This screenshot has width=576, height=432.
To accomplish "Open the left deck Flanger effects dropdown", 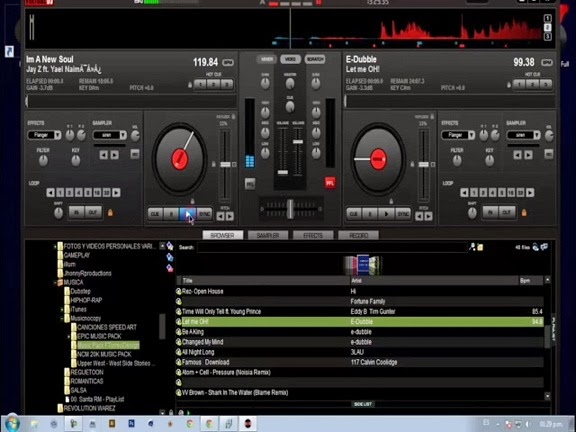I will pyautogui.click(x=44, y=135).
